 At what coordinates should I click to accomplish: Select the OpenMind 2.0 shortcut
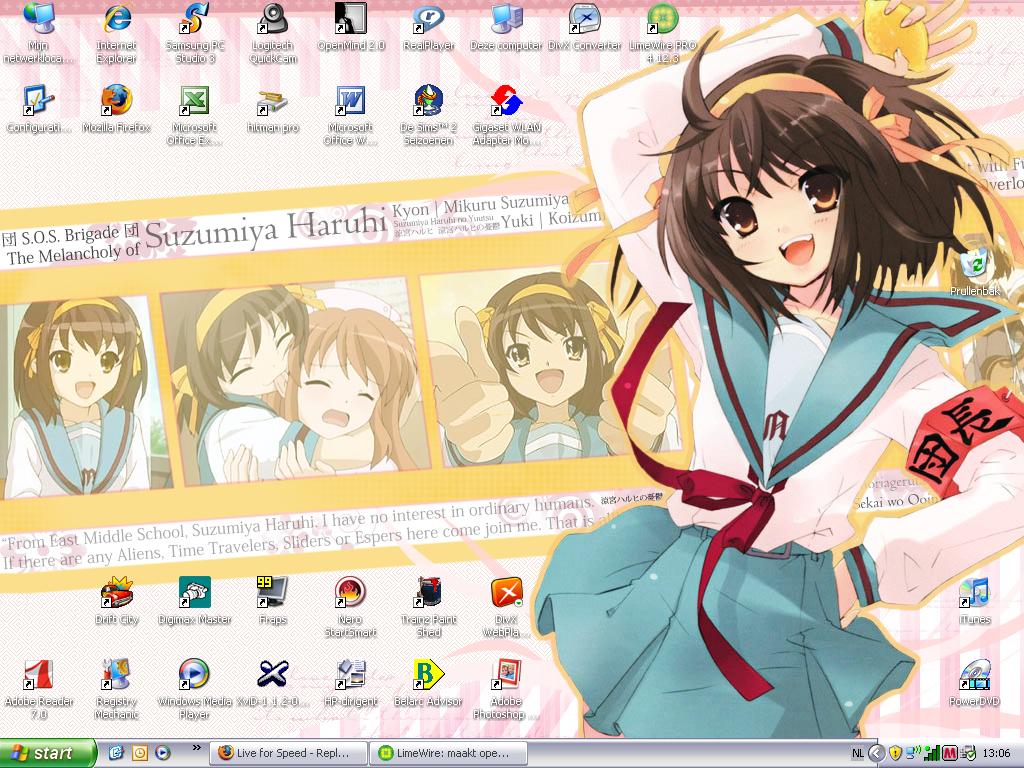[351, 27]
